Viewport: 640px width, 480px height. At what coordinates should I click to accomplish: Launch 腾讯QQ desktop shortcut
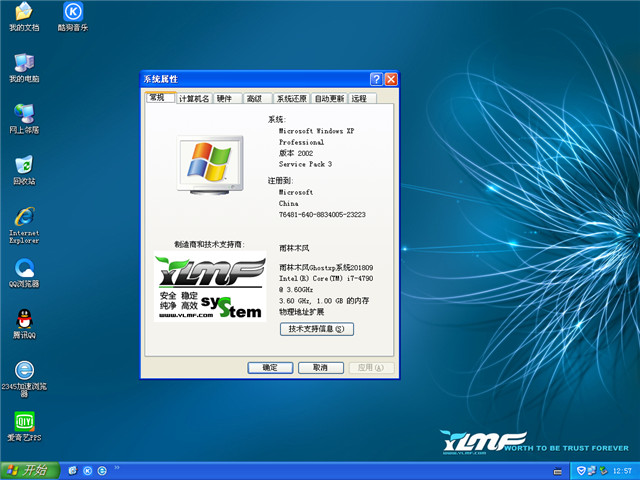pyautogui.click(x=24, y=322)
